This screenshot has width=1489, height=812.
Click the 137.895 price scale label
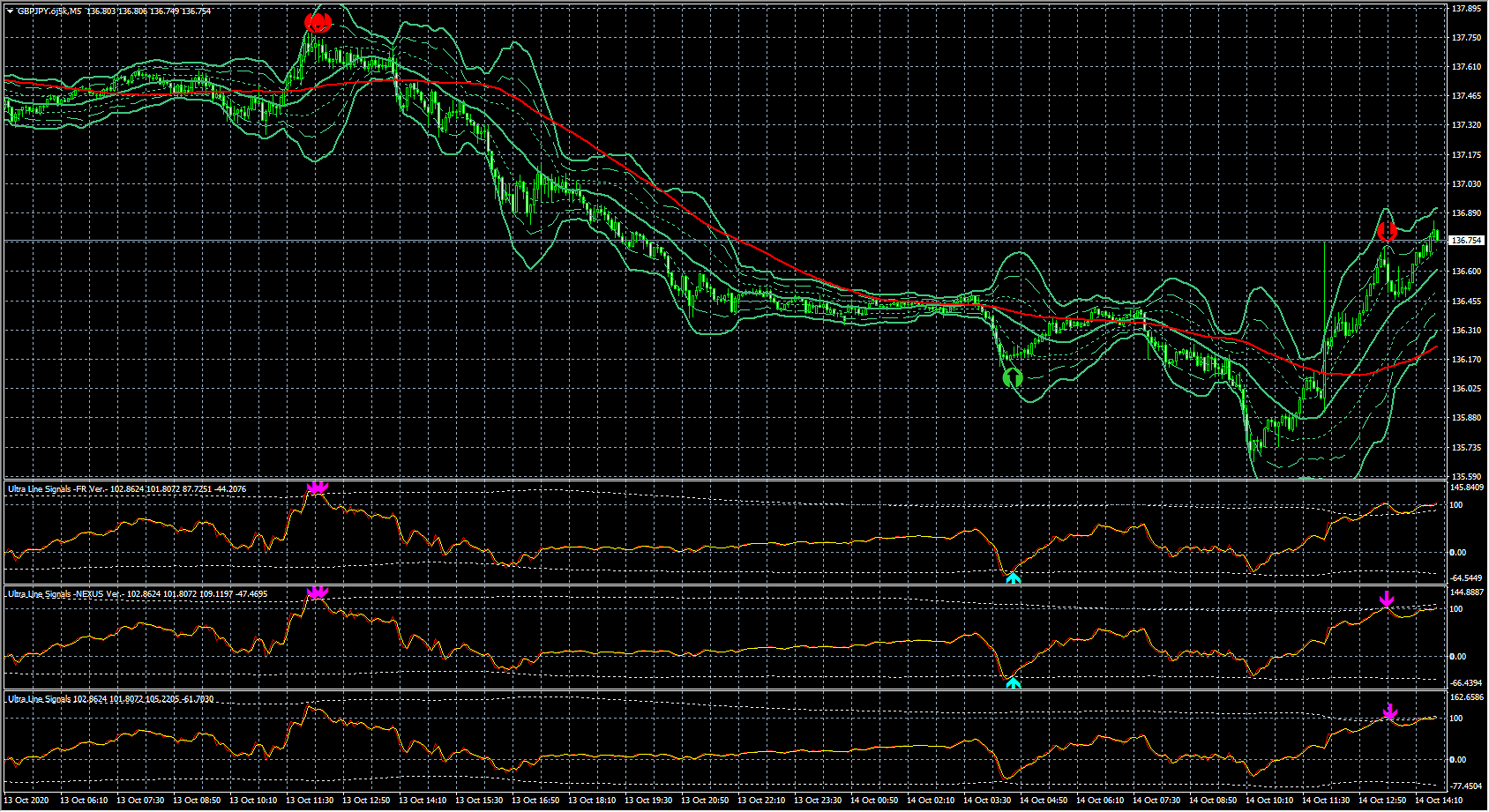click(1465, 9)
